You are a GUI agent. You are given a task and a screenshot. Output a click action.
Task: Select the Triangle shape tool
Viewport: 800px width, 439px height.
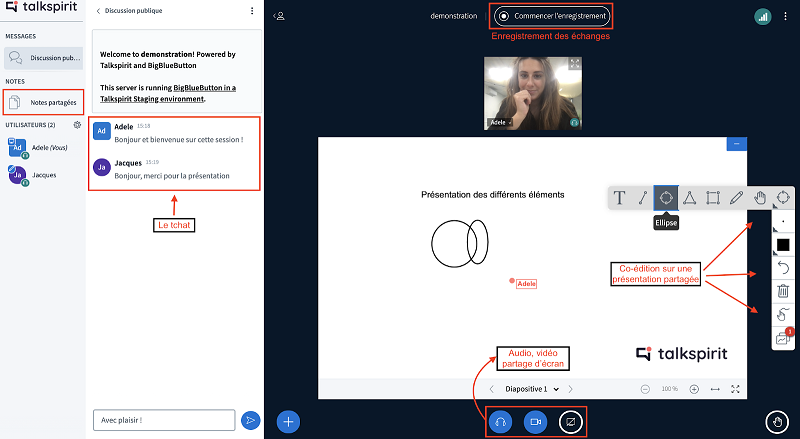click(689, 198)
